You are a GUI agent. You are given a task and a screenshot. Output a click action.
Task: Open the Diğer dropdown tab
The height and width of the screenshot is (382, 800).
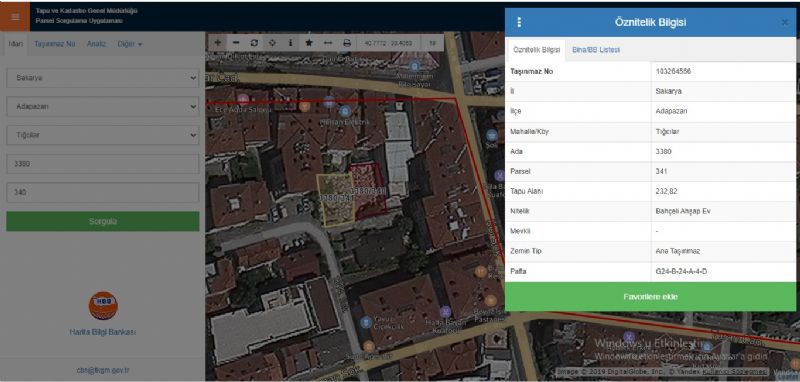click(130, 44)
